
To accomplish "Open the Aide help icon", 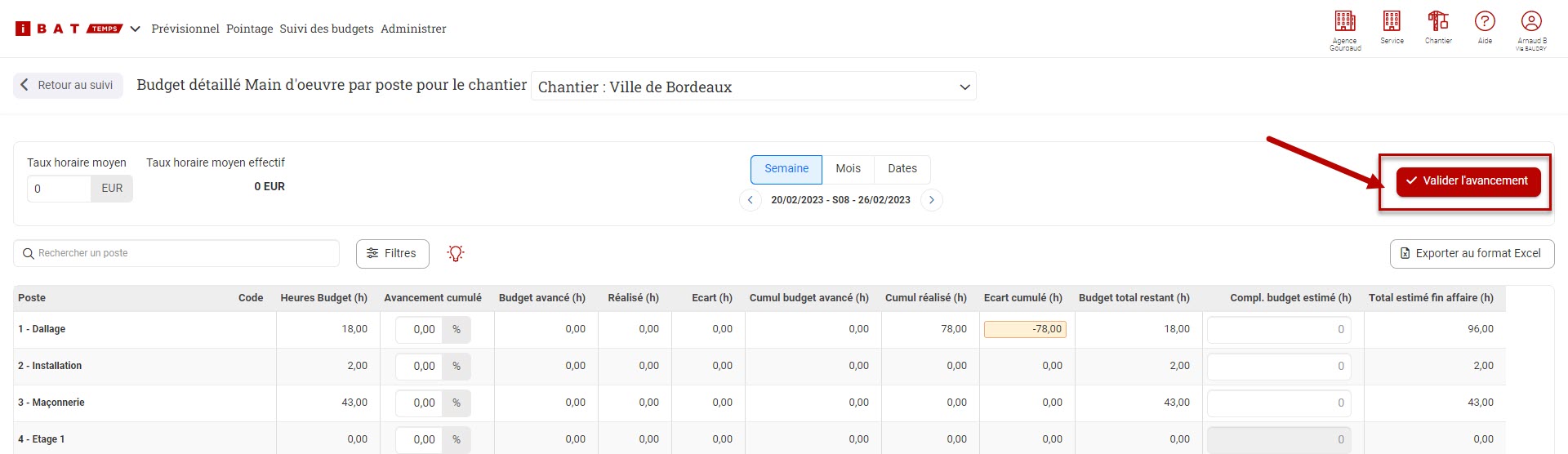I will tap(1485, 22).
